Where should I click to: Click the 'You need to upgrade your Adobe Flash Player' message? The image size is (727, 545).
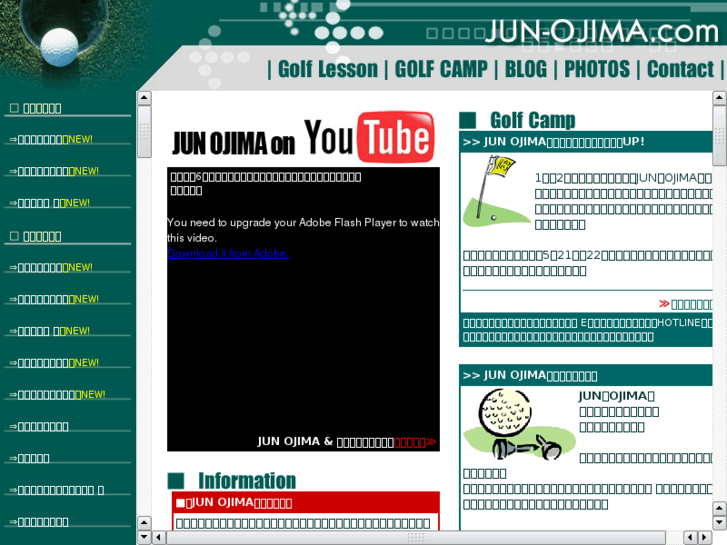point(303,230)
